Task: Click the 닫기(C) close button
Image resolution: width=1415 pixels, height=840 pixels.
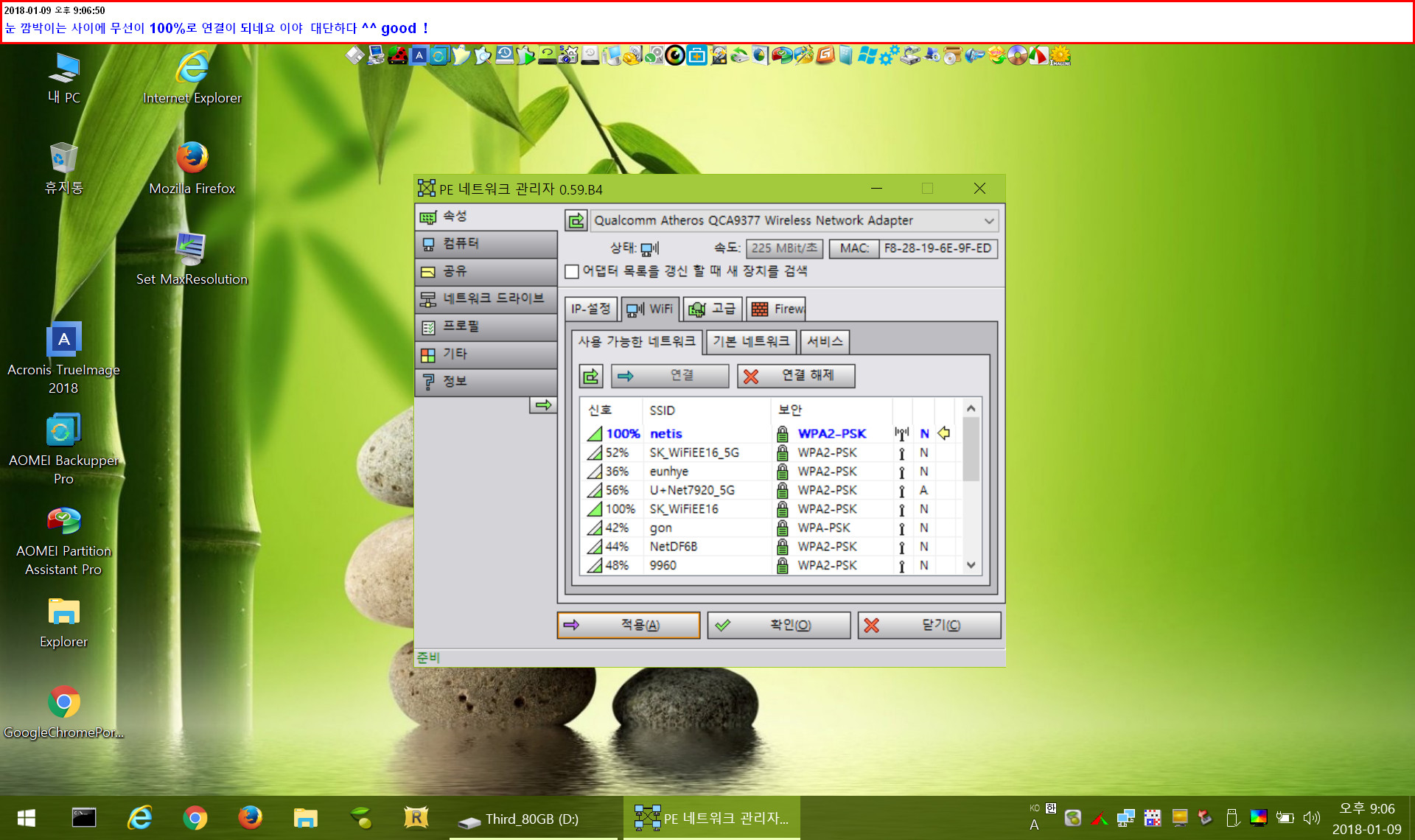Action: tap(929, 625)
